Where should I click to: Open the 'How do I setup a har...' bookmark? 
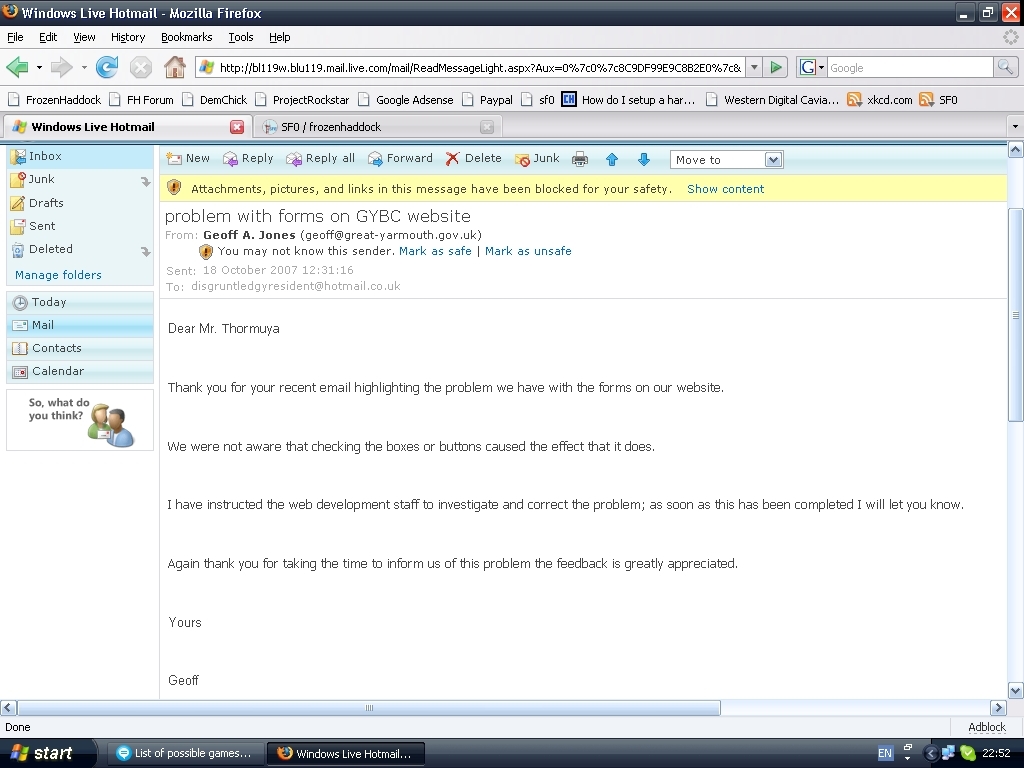pos(628,100)
